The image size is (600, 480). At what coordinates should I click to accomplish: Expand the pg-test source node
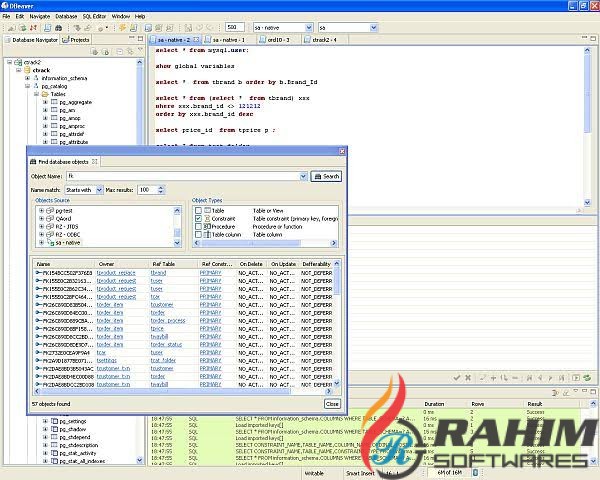click(41, 212)
